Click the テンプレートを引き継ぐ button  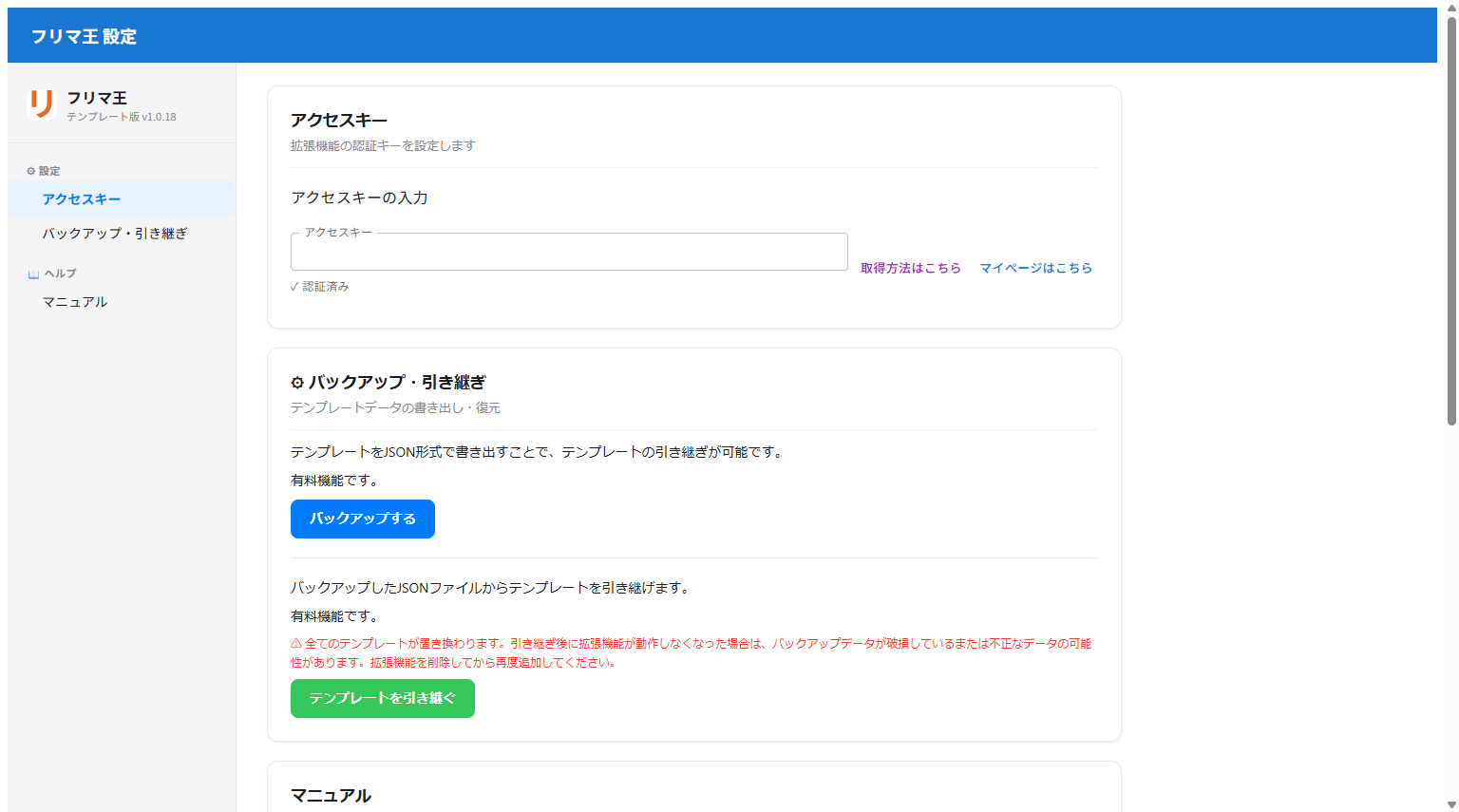click(382, 698)
